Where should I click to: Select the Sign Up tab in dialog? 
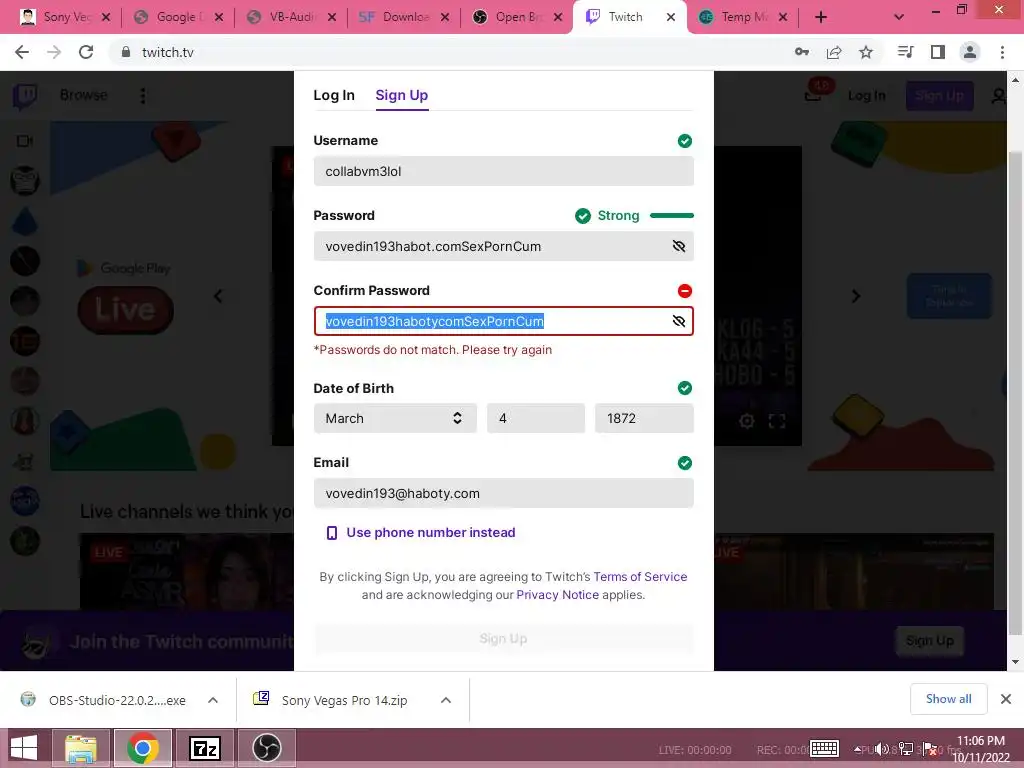pos(402,95)
